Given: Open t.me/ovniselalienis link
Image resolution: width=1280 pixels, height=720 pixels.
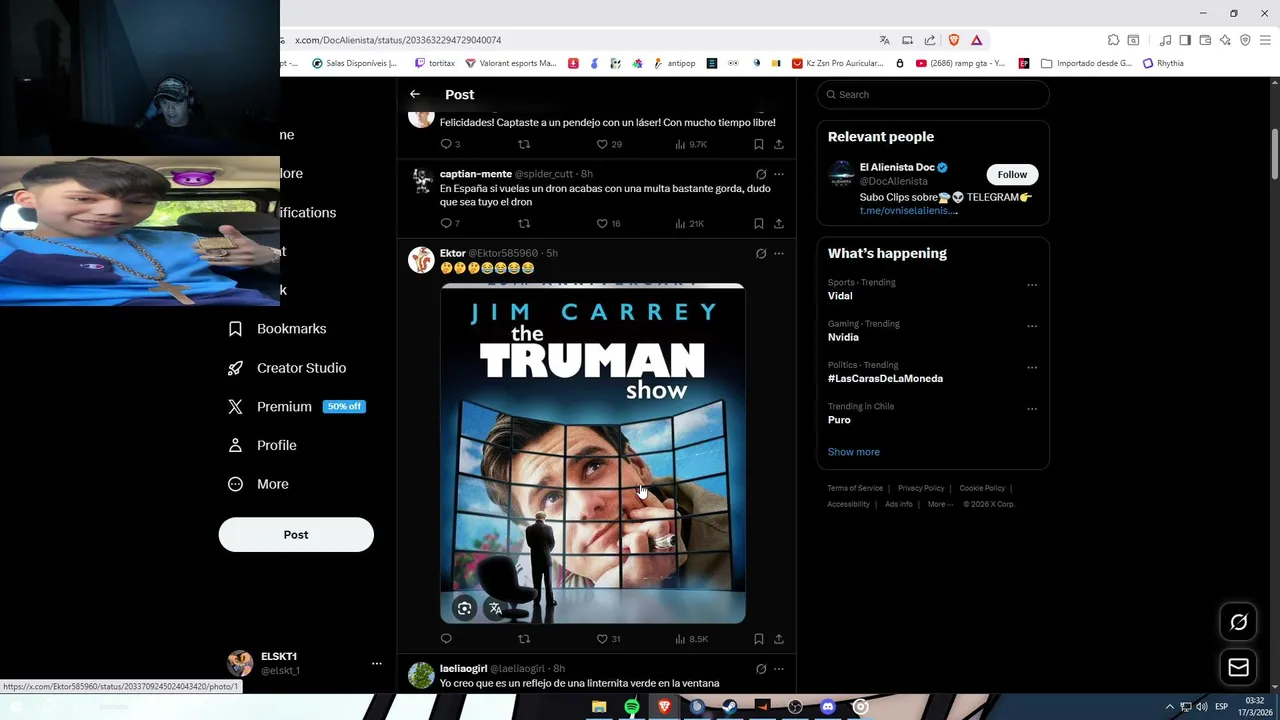Looking at the screenshot, I should 908,211.
